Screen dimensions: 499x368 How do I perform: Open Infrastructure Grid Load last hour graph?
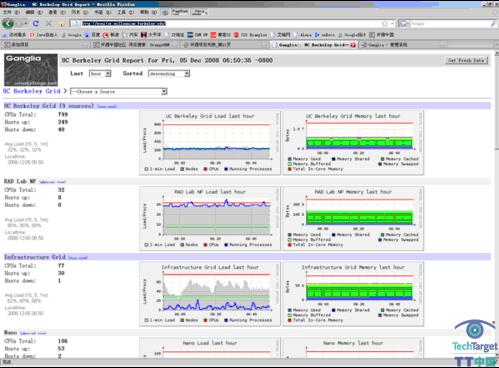tap(210, 294)
